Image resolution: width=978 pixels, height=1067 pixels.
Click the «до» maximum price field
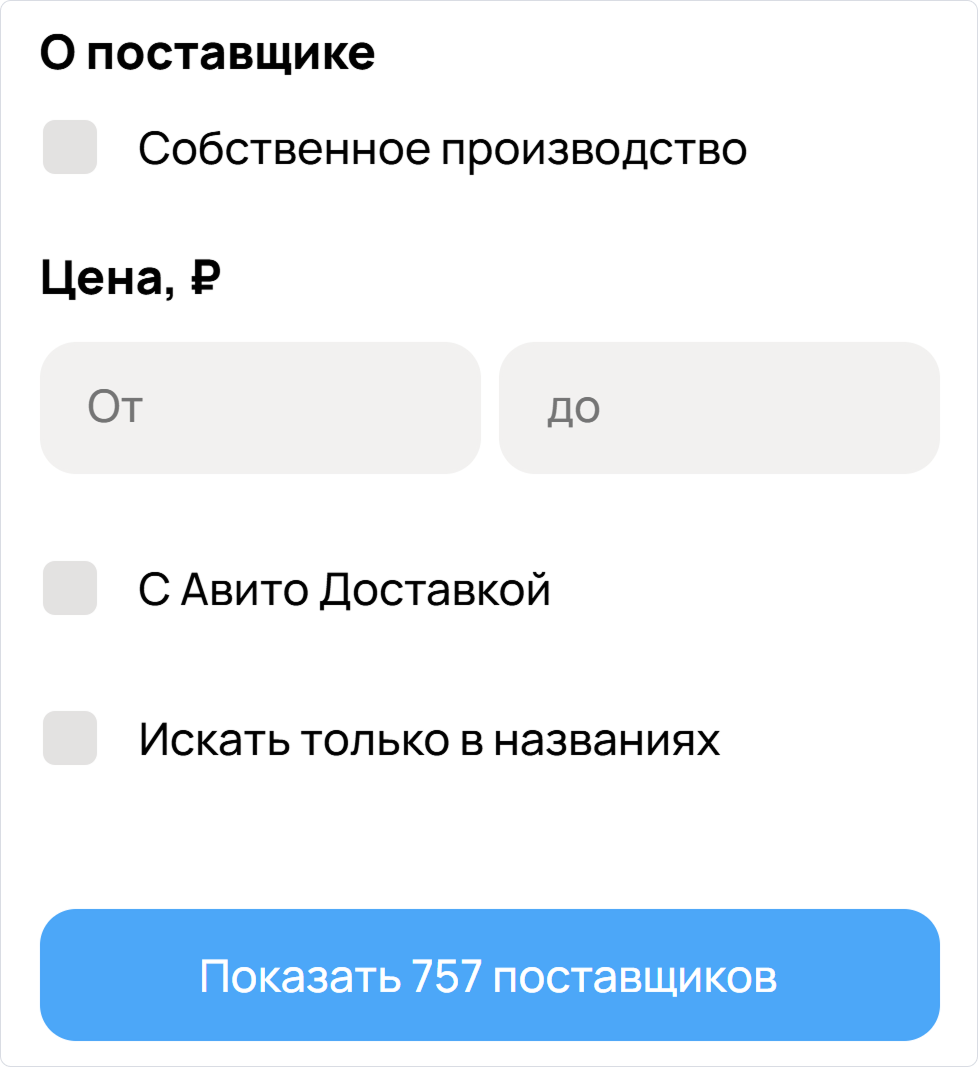point(718,407)
